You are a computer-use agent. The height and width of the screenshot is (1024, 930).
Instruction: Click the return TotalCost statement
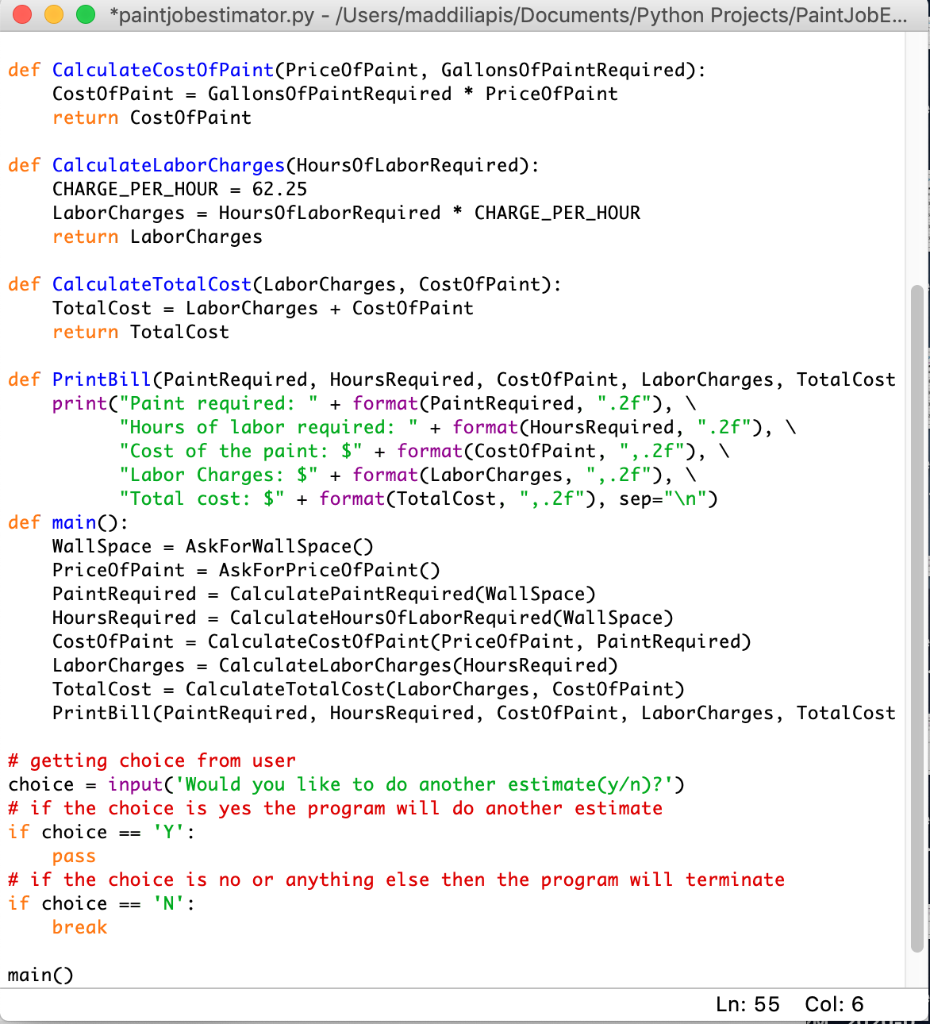(x=140, y=332)
